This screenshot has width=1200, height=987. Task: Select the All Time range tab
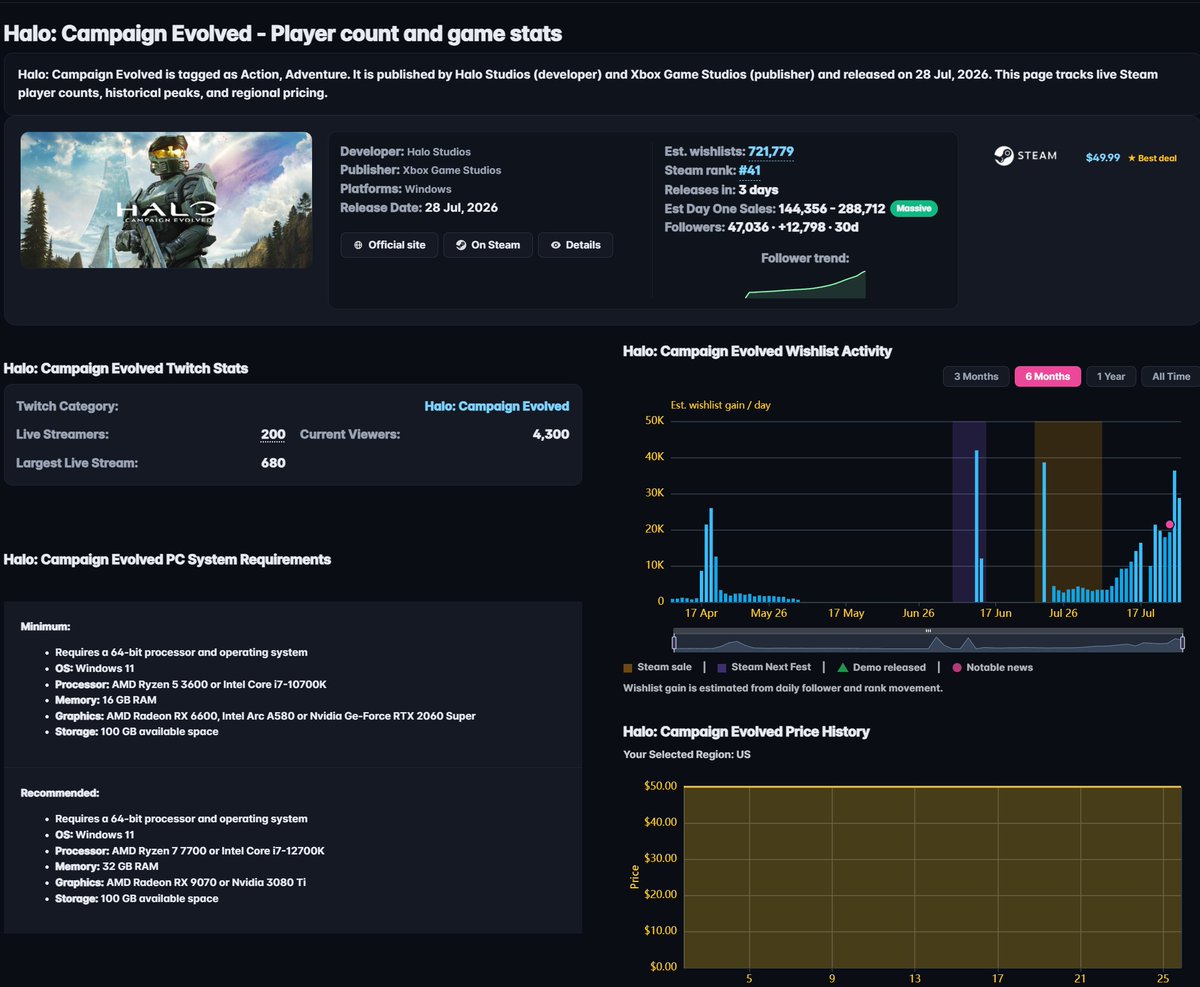pos(1170,376)
